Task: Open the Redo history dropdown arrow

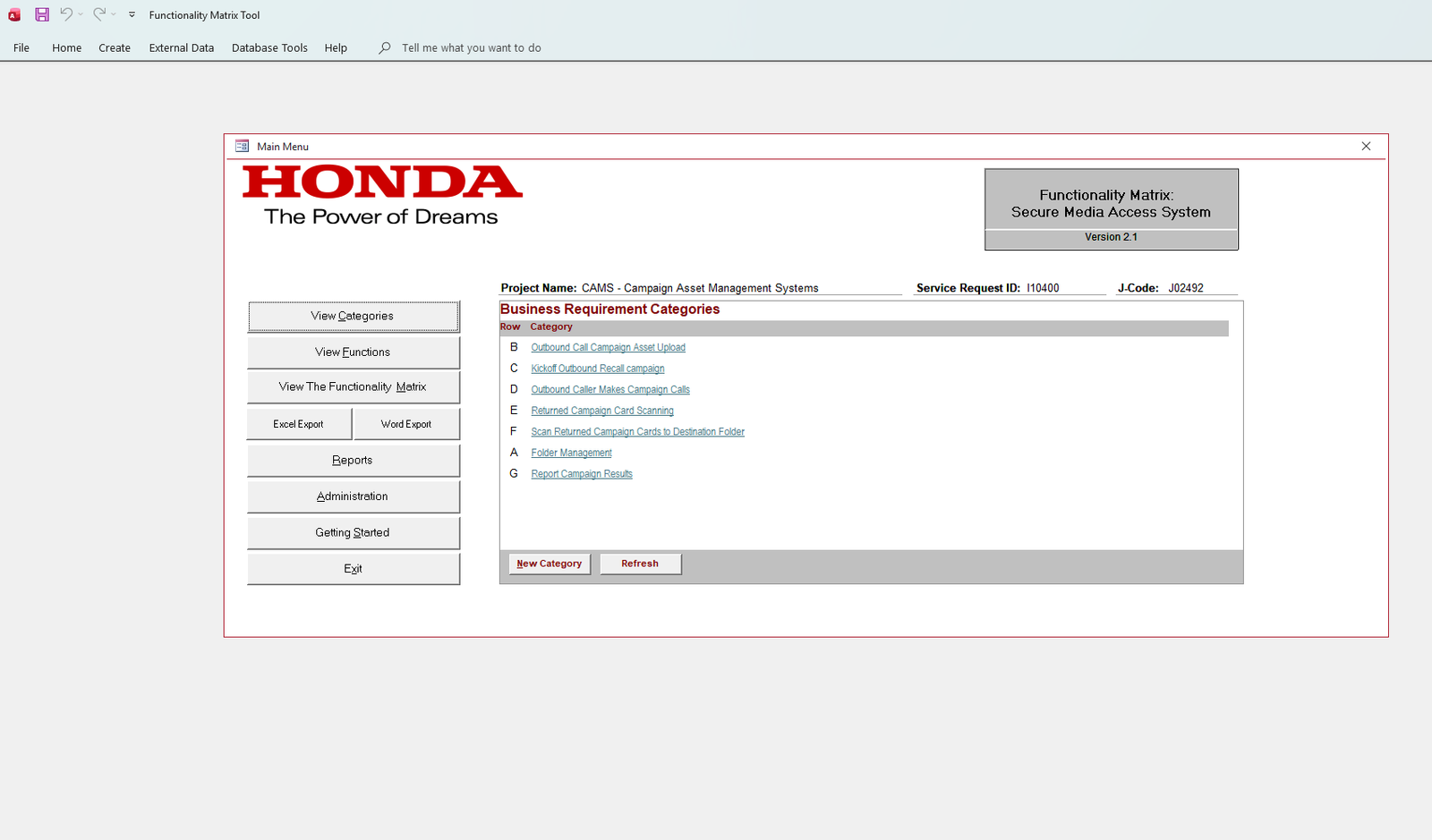Action: [114, 14]
